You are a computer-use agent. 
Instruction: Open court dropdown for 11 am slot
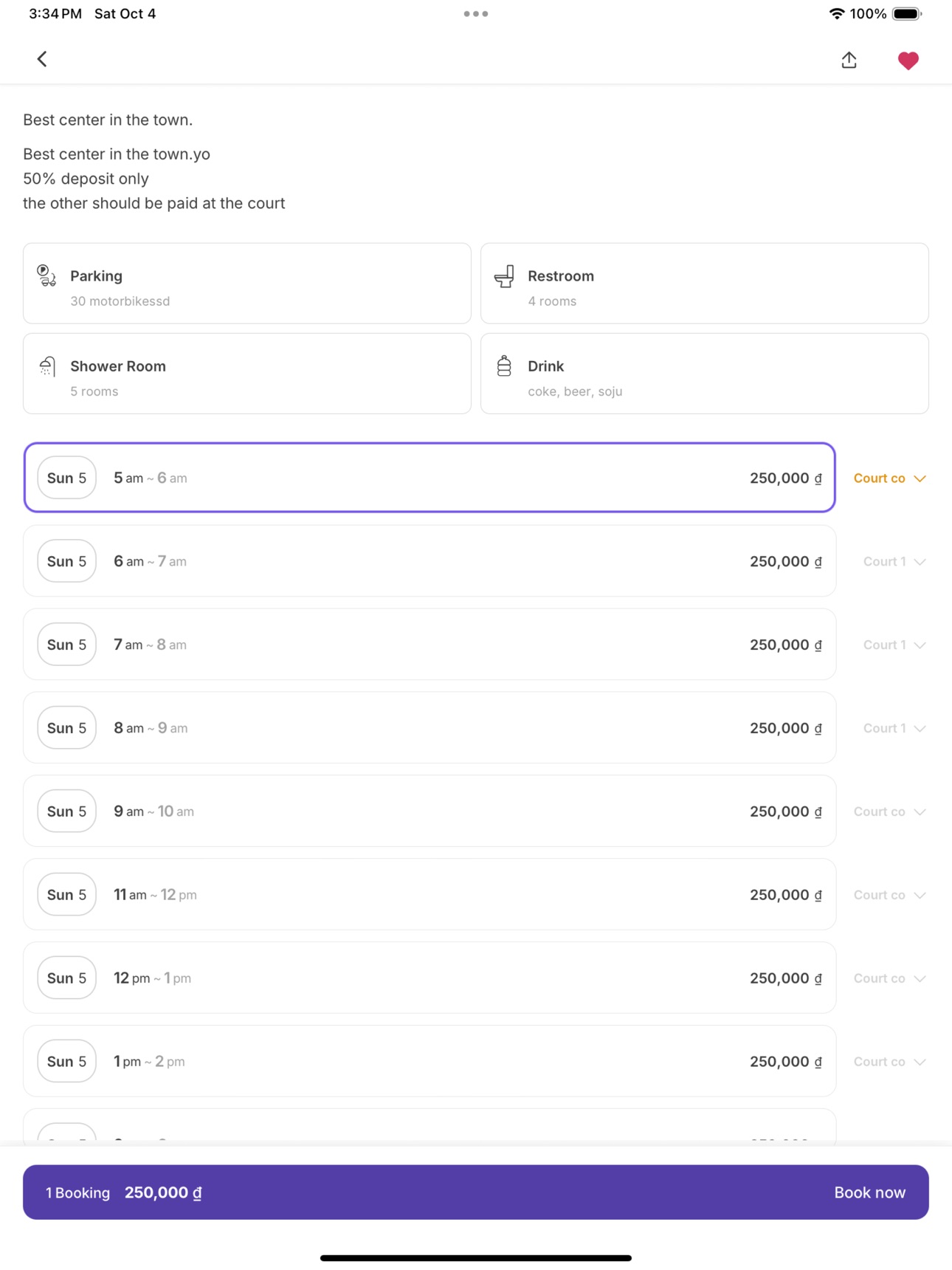pos(889,896)
